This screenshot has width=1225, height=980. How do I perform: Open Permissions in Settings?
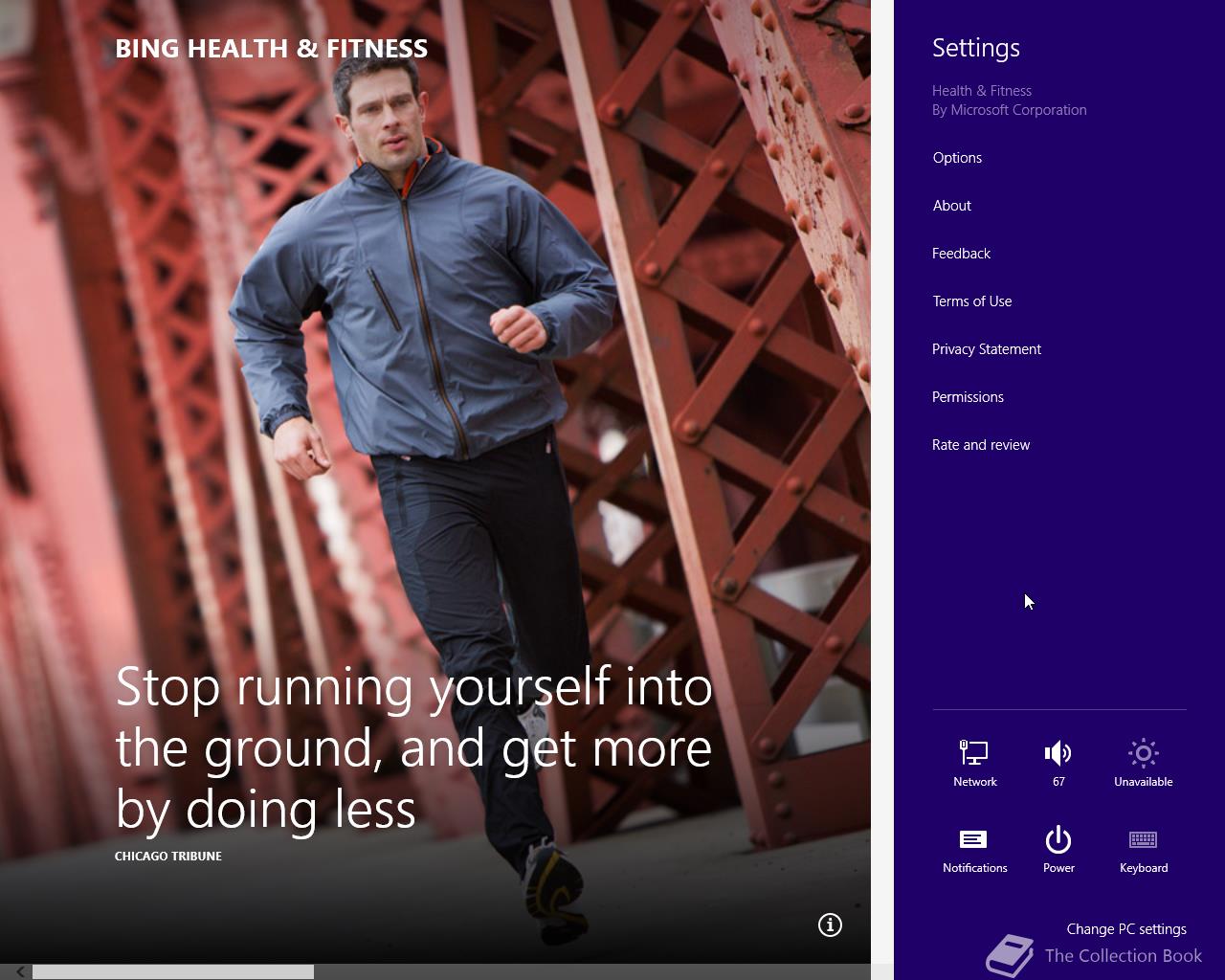point(968,397)
